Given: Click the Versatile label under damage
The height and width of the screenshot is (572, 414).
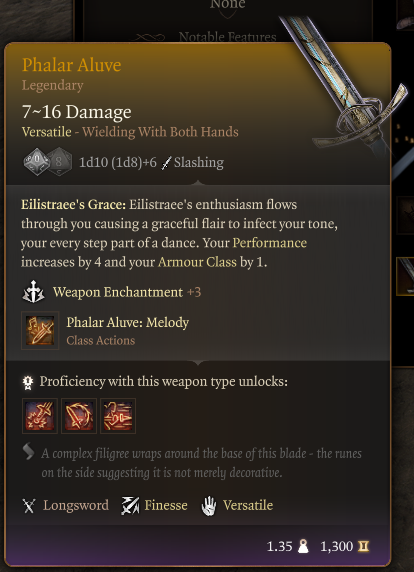Looking at the screenshot, I should pos(47,132).
